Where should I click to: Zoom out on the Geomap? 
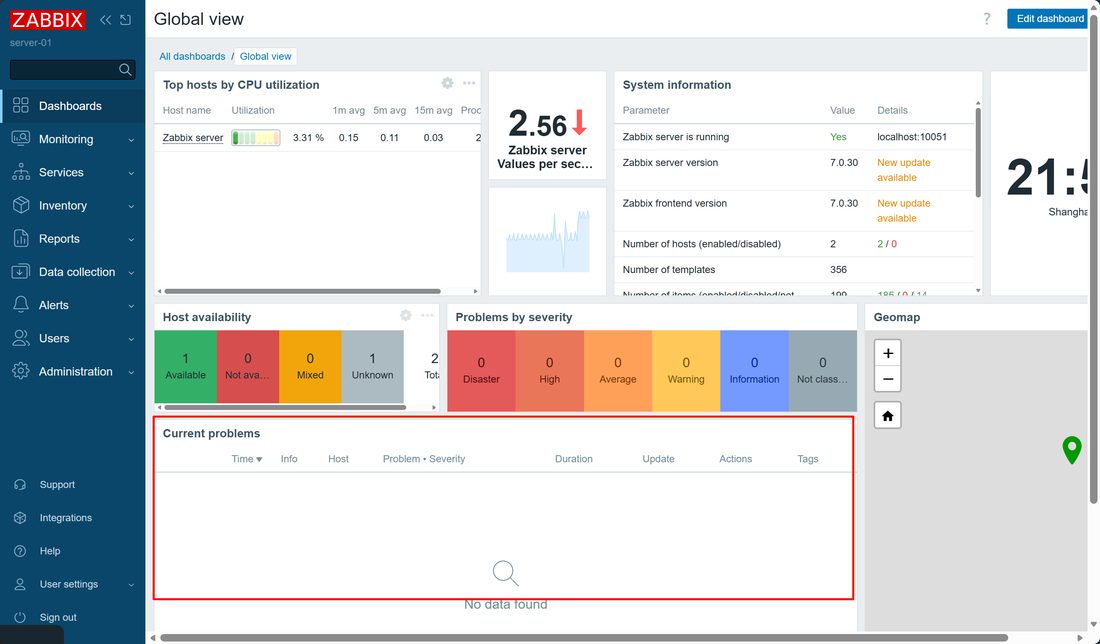(887, 379)
